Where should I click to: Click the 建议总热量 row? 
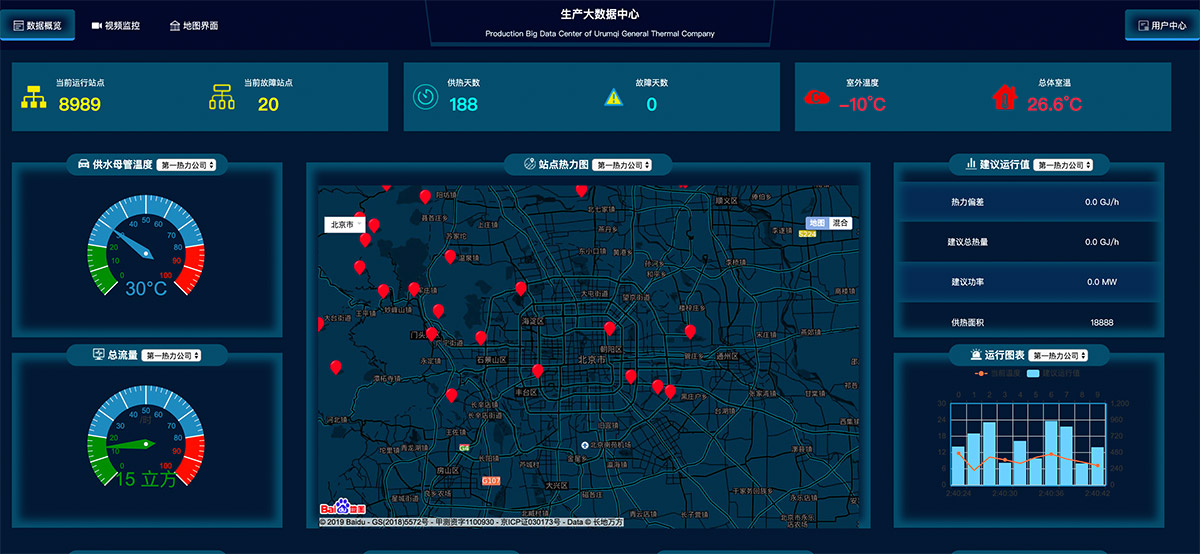pyautogui.click(x=1027, y=242)
